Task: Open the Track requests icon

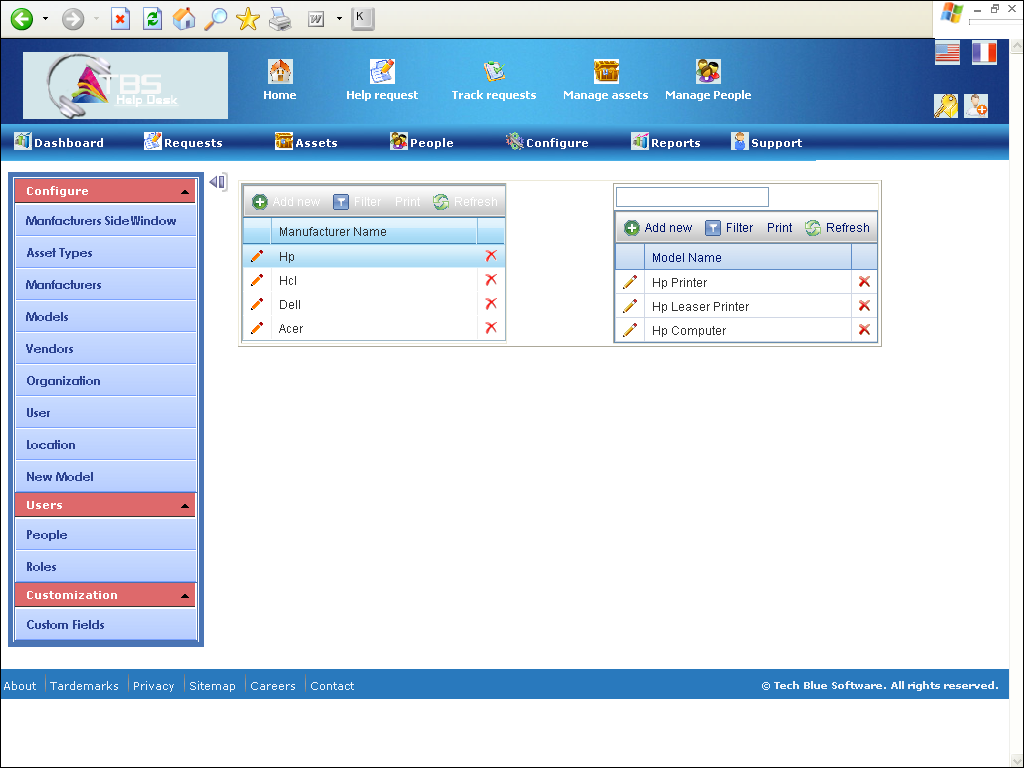Action: click(x=494, y=71)
